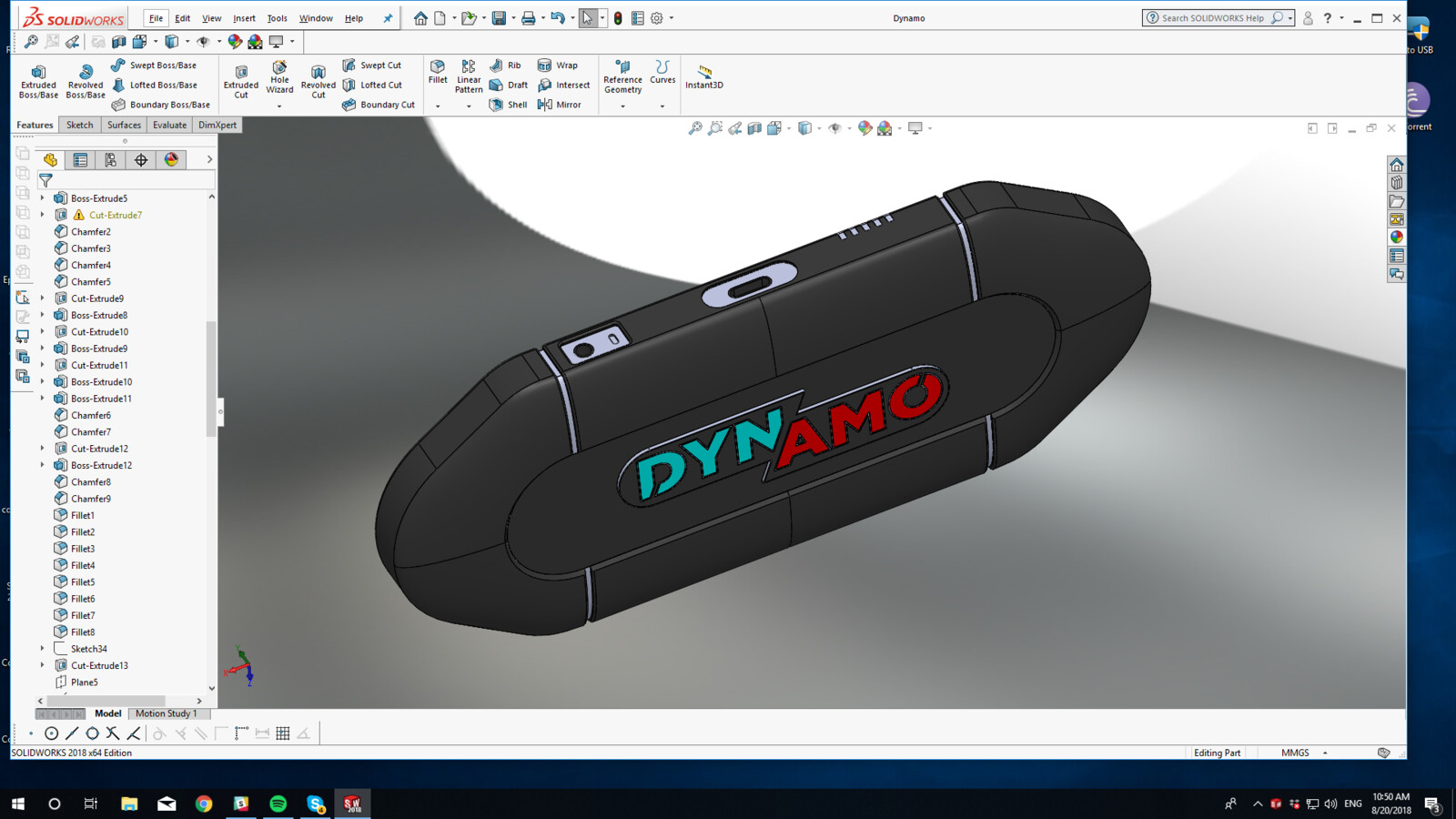This screenshot has width=1456, height=819.
Task: Select the Mirror tool
Action: 559,105
